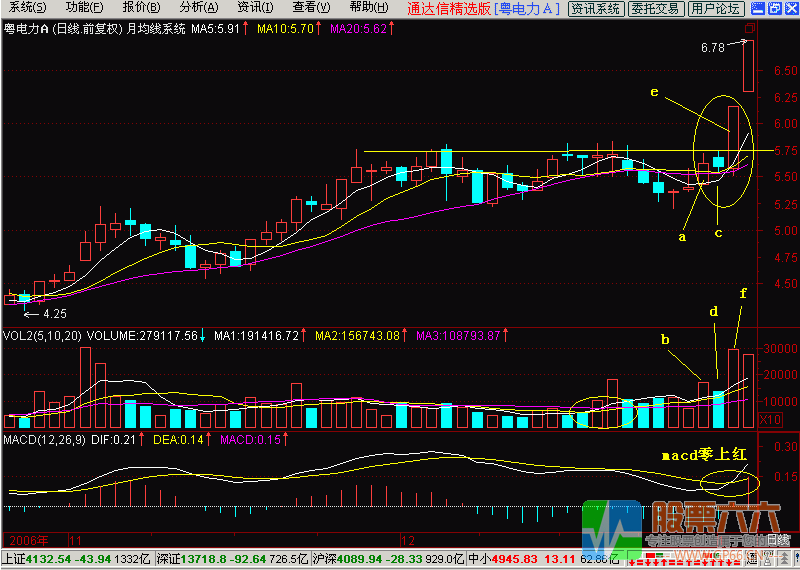Click the MA5 up-arrow indicator
The height and width of the screenshot is (570, 800).
tap(246, 28)
